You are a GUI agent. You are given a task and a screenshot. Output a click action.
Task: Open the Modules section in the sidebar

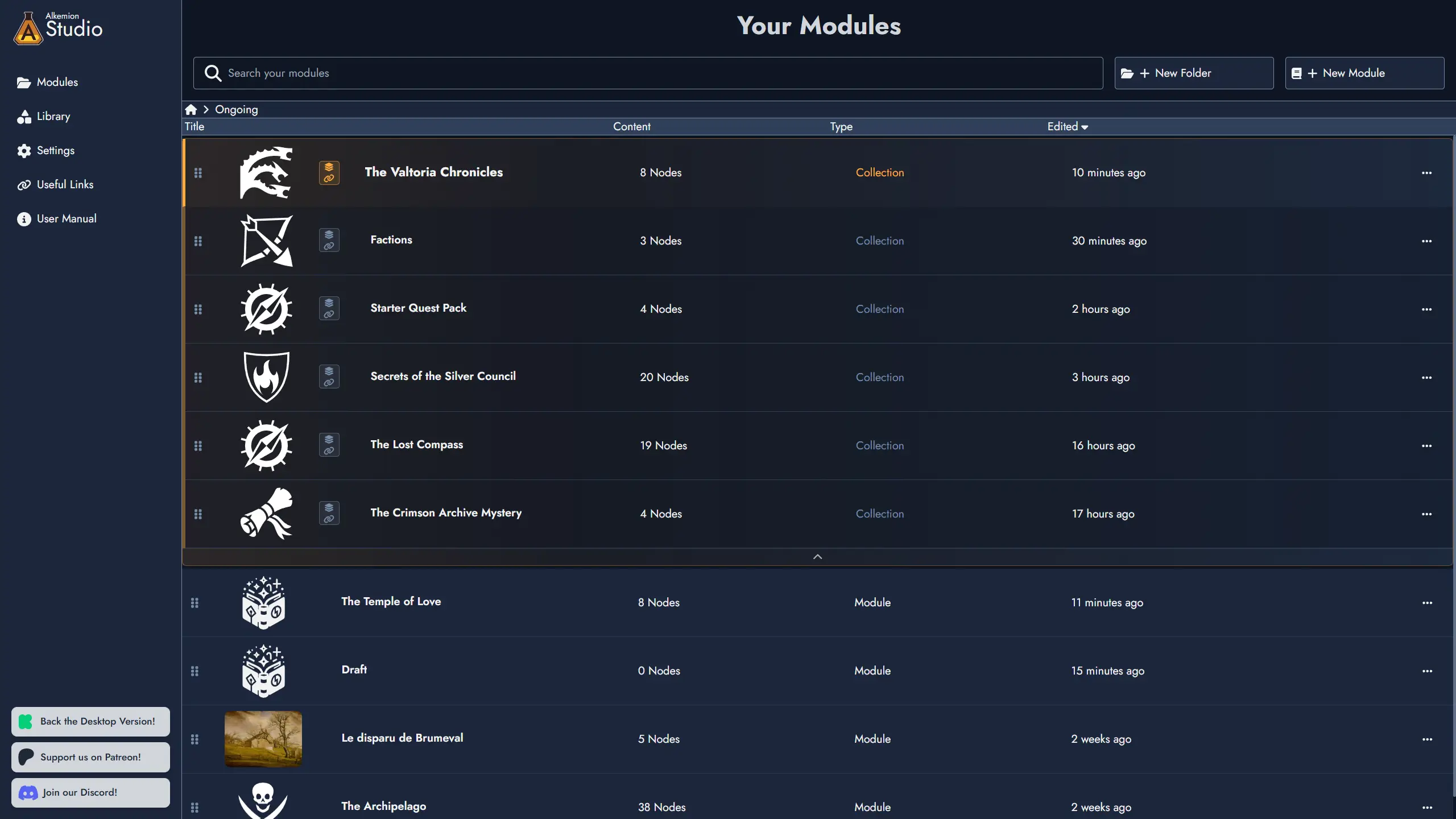[57, 82]
